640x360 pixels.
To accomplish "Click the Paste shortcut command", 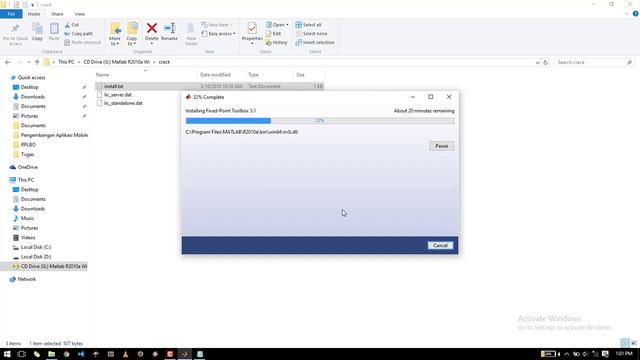I will (82, 42).
